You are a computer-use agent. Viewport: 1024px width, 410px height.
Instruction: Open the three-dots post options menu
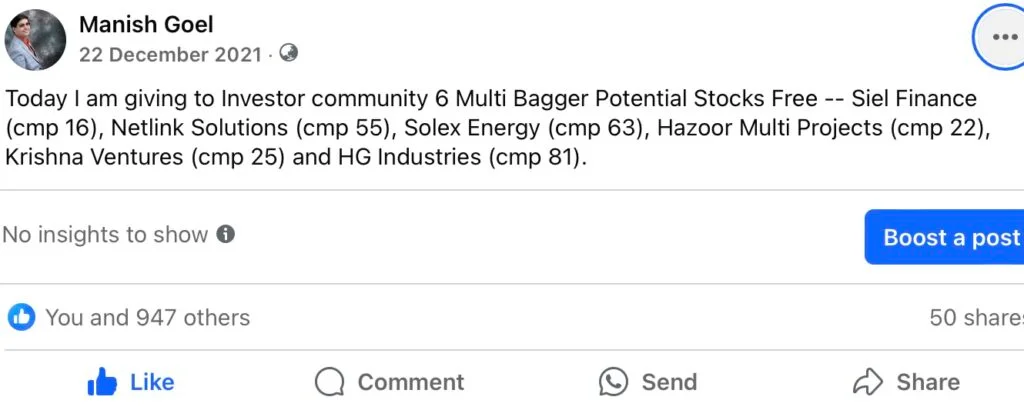pos(1001,38)
